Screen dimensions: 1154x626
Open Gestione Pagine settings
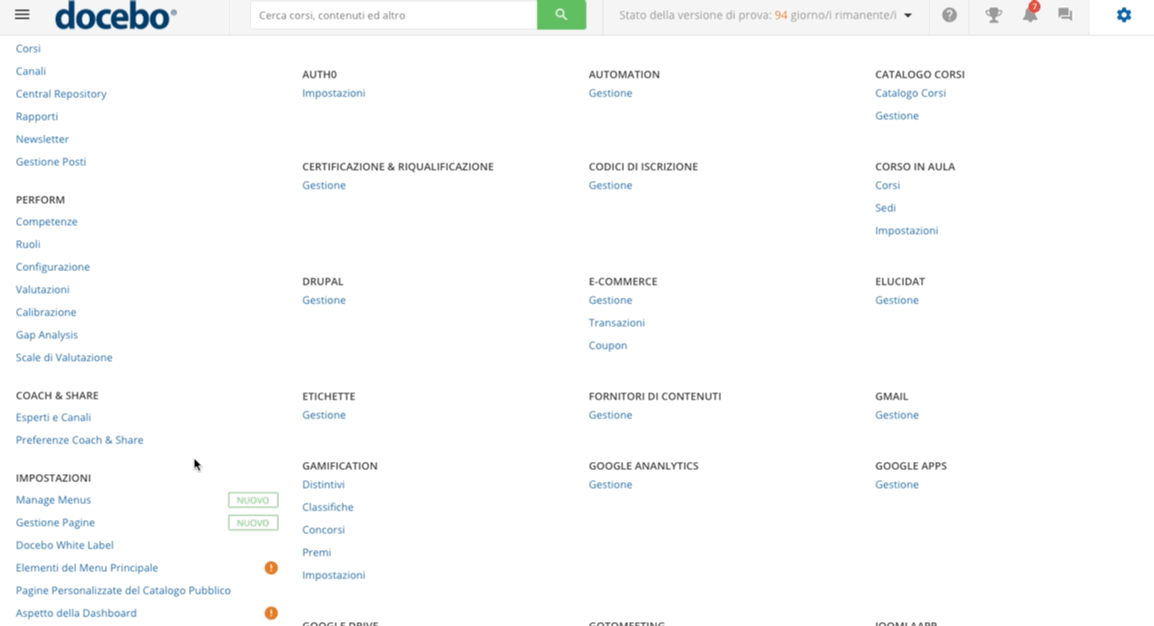click(55, 522)
